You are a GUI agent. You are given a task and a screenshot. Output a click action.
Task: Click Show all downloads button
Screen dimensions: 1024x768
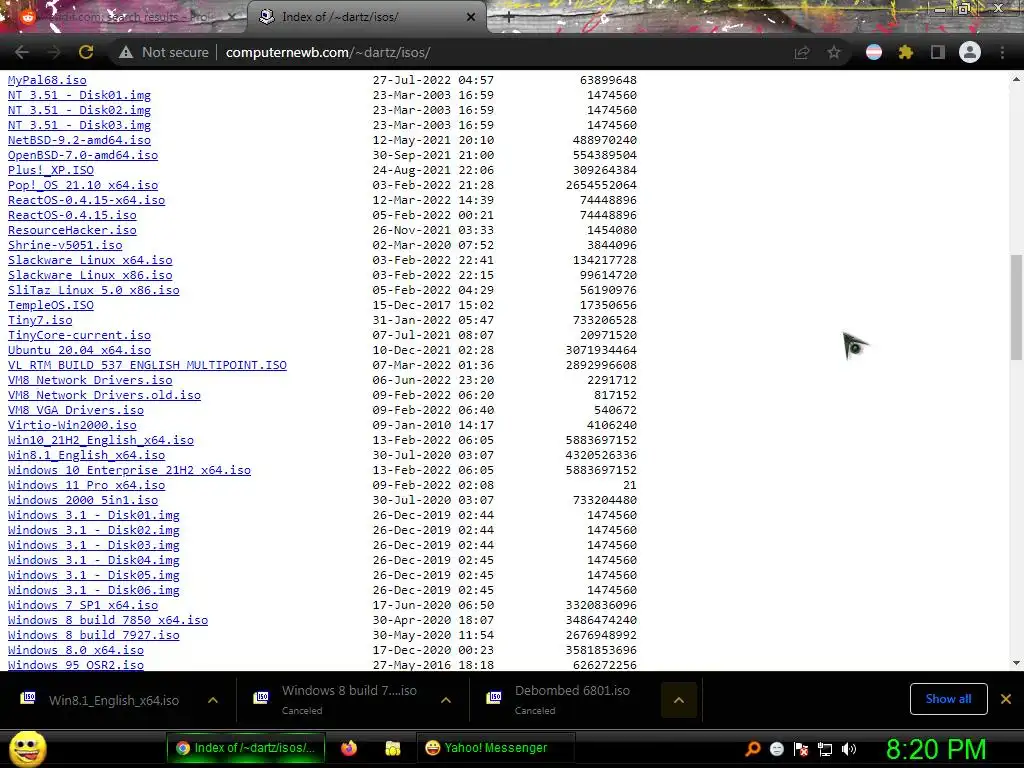[948, 699]
